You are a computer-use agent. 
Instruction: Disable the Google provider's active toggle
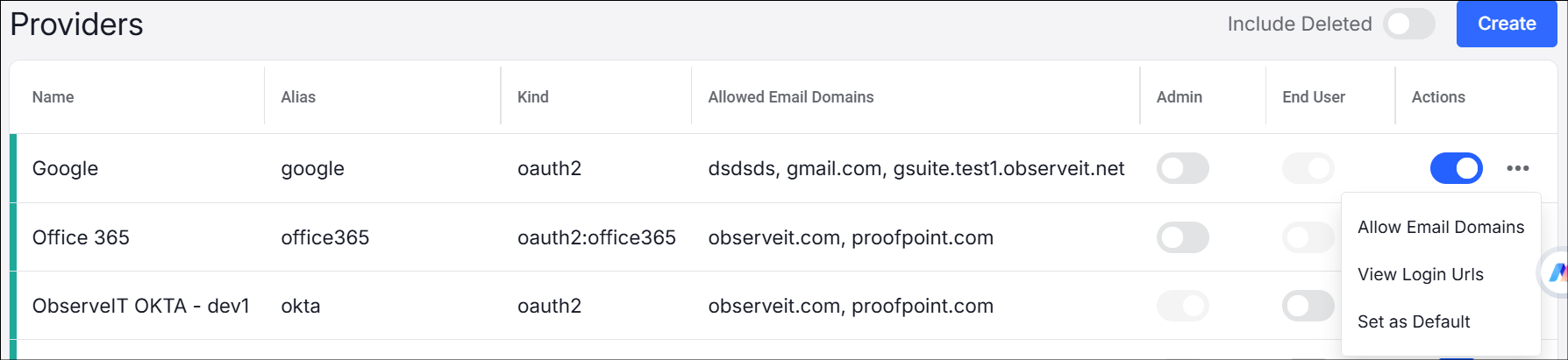tap(1456, 168)
